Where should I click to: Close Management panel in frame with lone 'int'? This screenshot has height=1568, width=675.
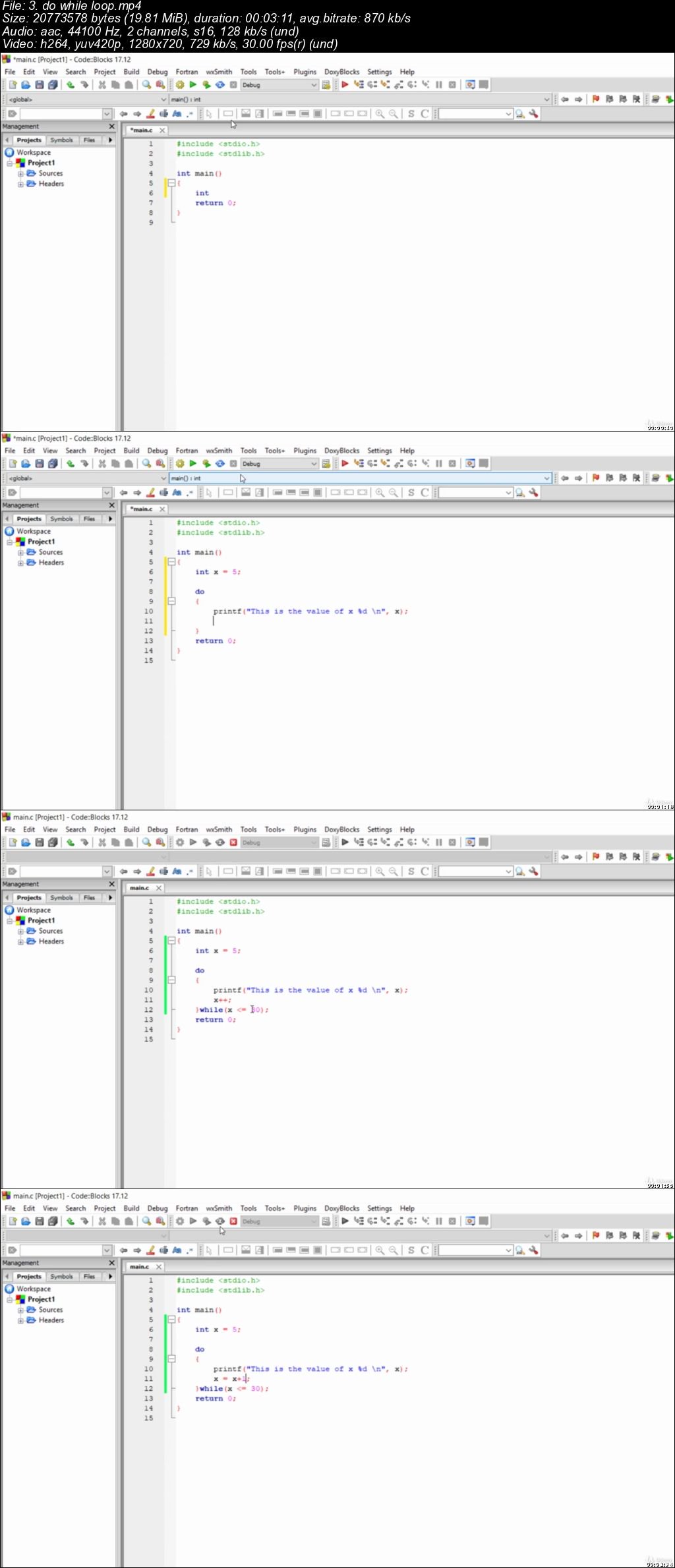click(x=111, y=126)
